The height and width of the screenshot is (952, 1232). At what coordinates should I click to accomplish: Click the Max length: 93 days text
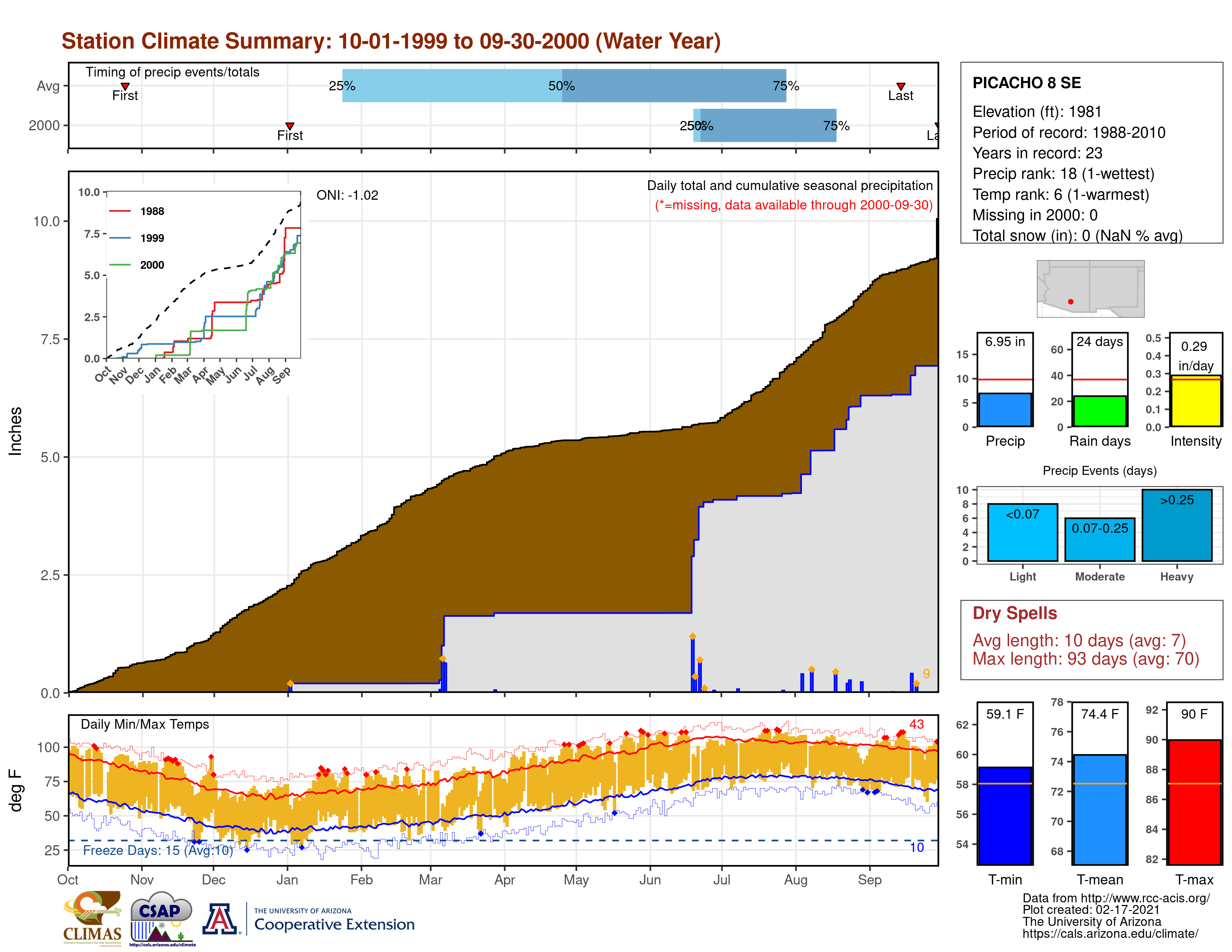tap(1085, 659)
